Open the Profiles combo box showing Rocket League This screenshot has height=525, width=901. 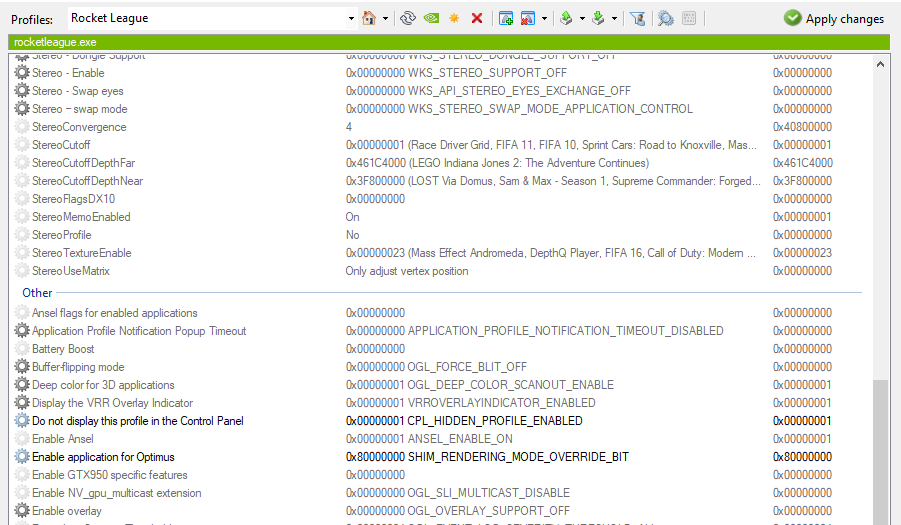click(x=213, y=18)
